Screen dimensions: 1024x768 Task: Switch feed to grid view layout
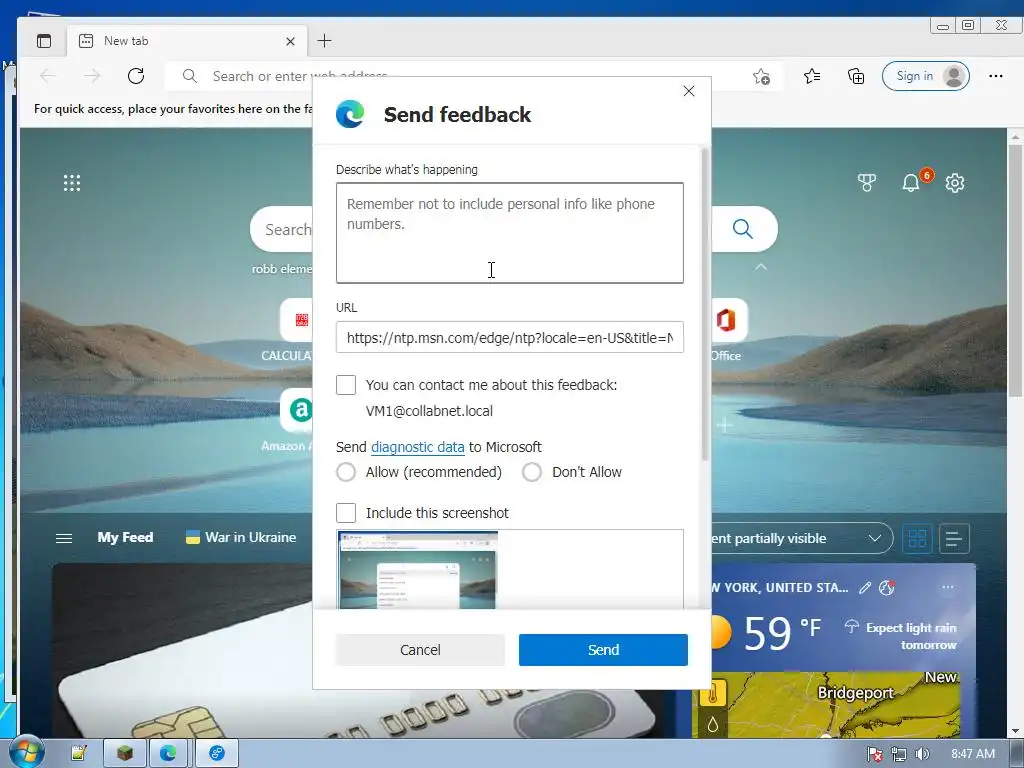pyautogui.click(x=918, y=539)
